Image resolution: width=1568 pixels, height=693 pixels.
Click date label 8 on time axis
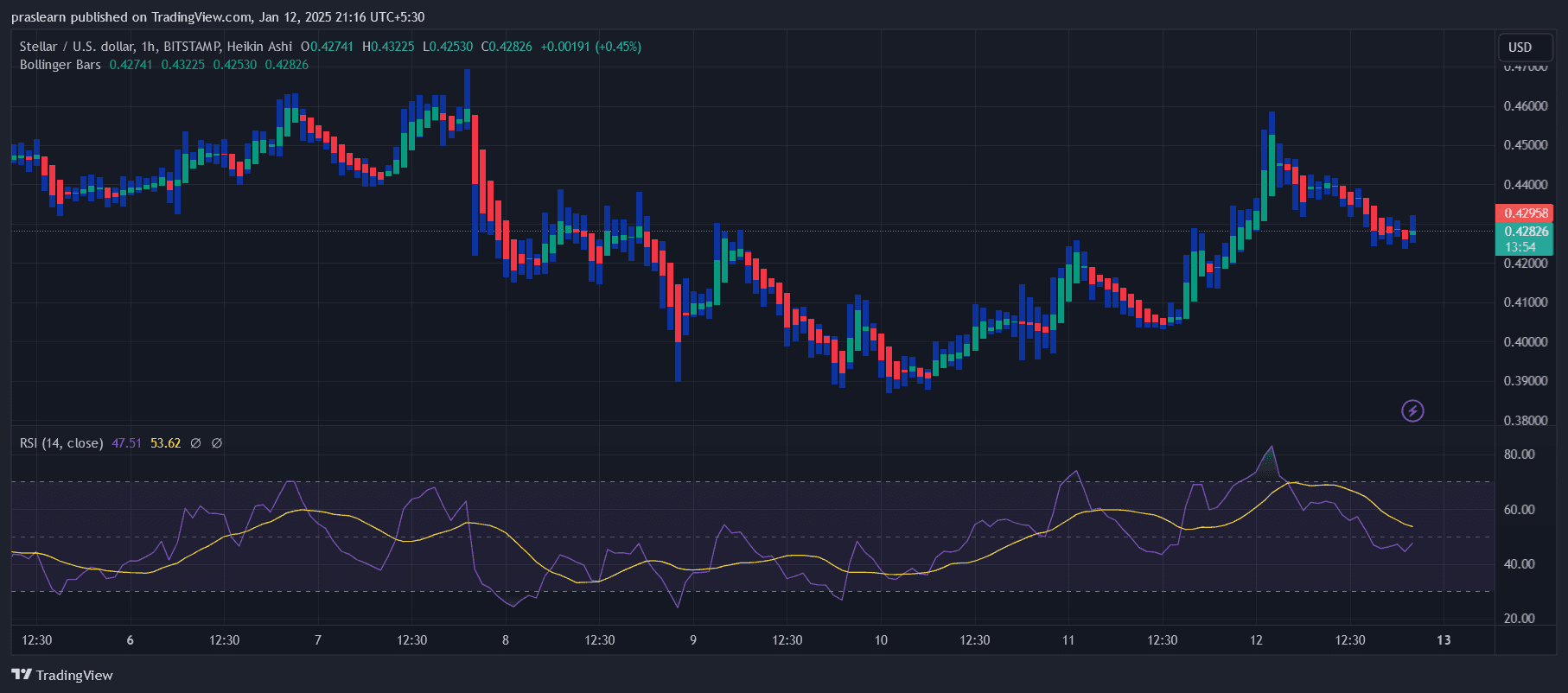pos(506,640)
